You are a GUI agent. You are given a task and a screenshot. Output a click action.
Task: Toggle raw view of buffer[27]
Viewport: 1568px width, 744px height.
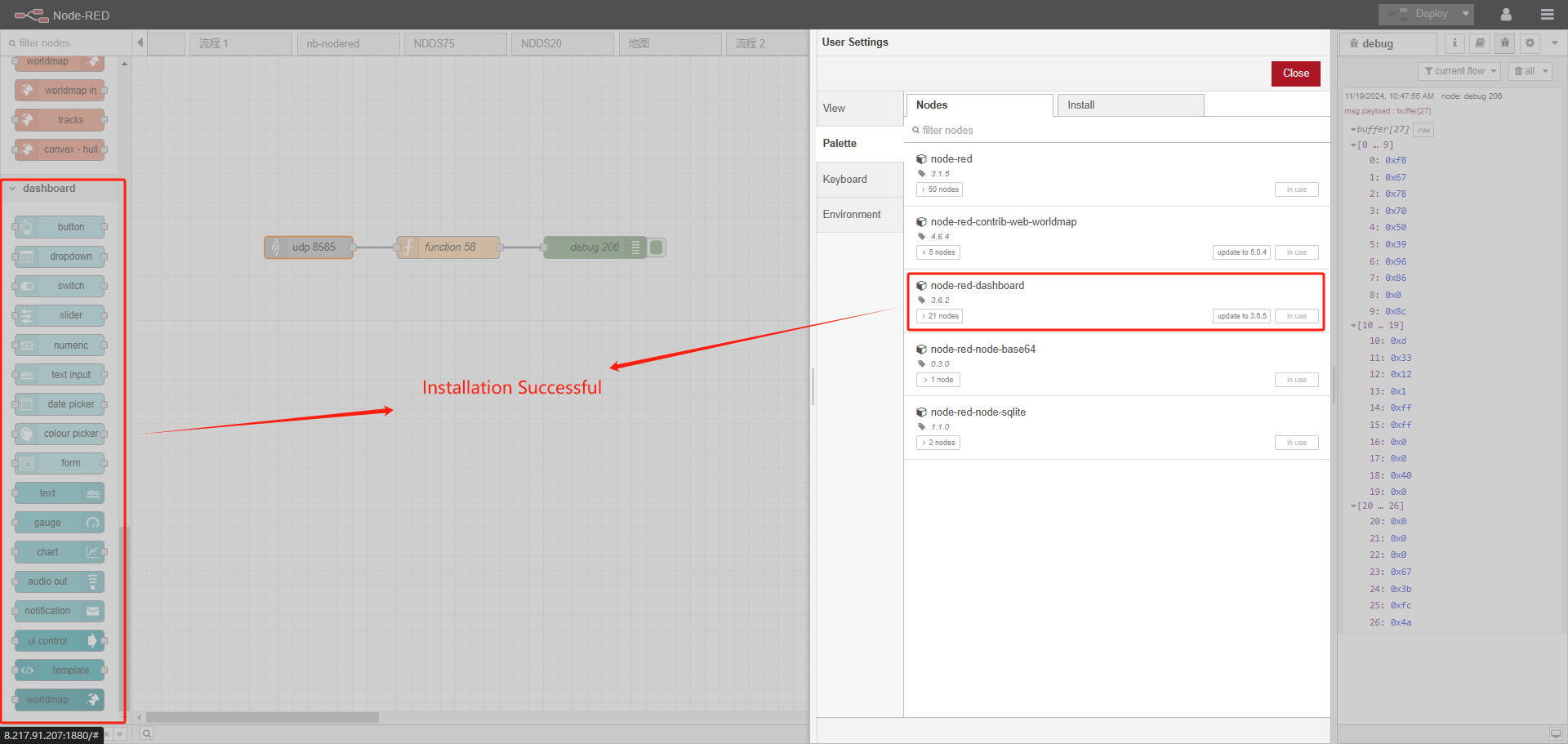click(x=1424, y=130)
